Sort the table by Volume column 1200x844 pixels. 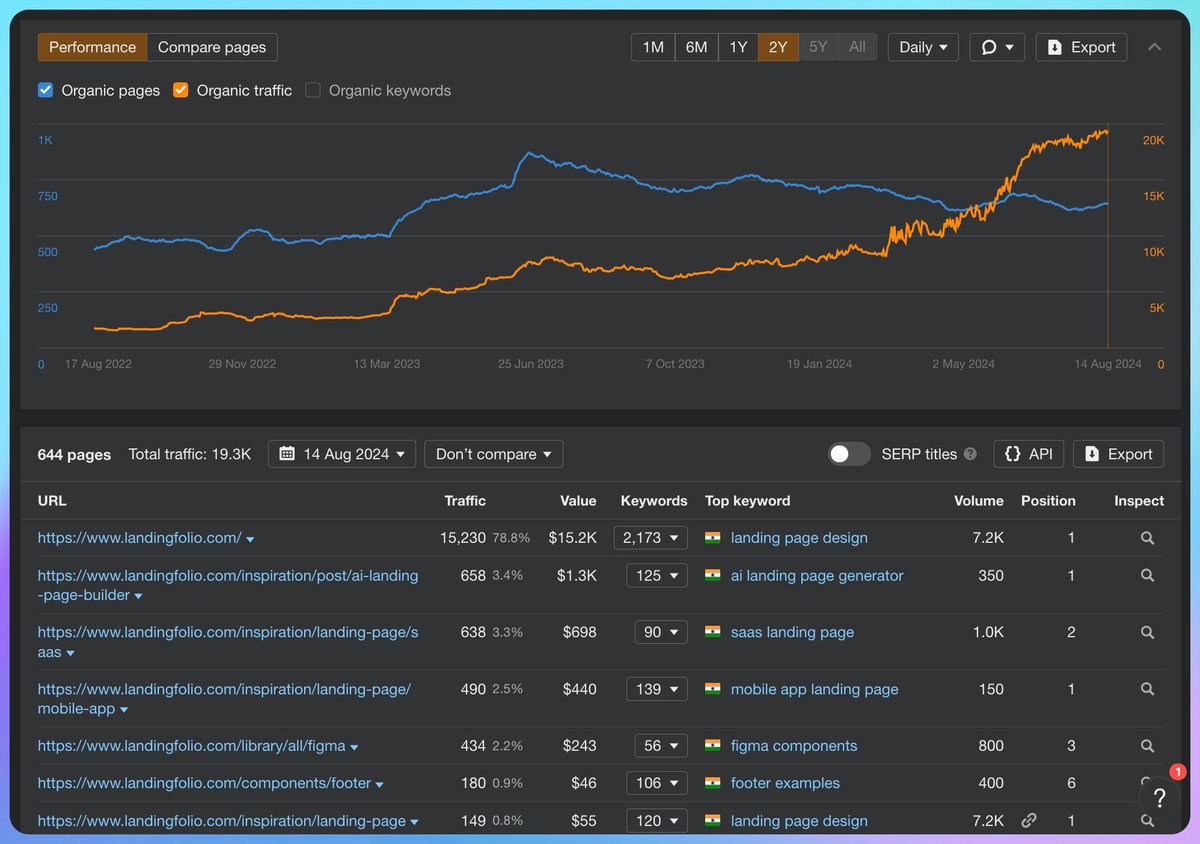pyautogui.click(x=979, y=501)
